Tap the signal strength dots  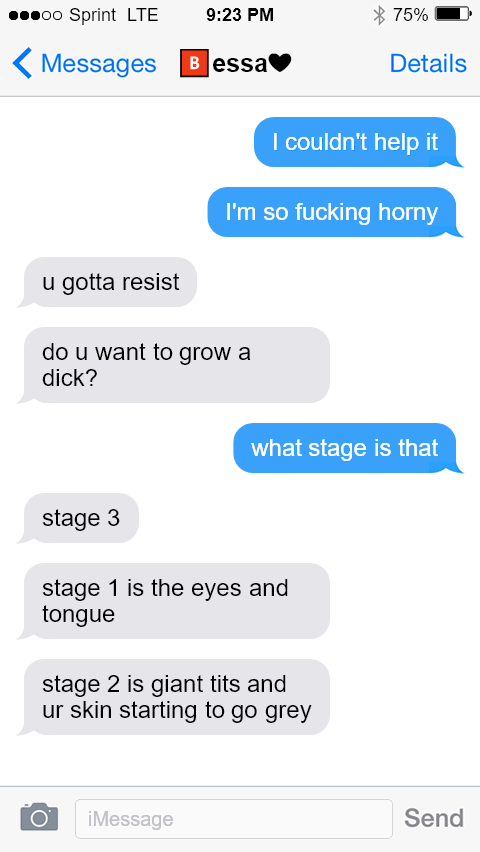coord(36,15)
